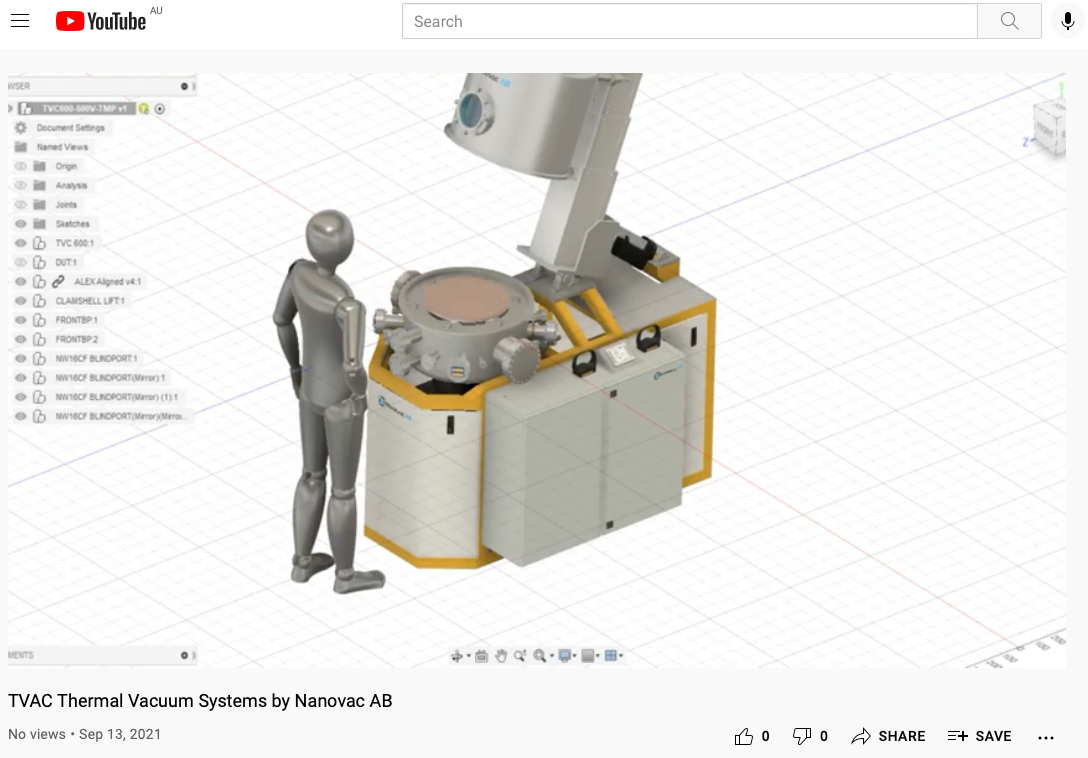The image size is (1088, 758).
Task: Click the magnifier search button
Action: (x=1009, y=21)
